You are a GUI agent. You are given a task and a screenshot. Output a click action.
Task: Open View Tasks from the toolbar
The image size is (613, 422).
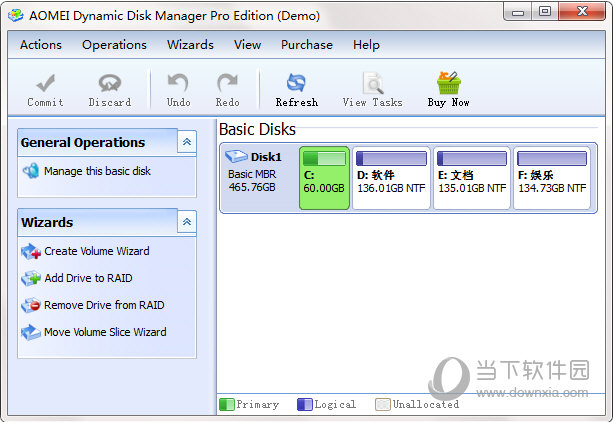[x=373, y=90]
